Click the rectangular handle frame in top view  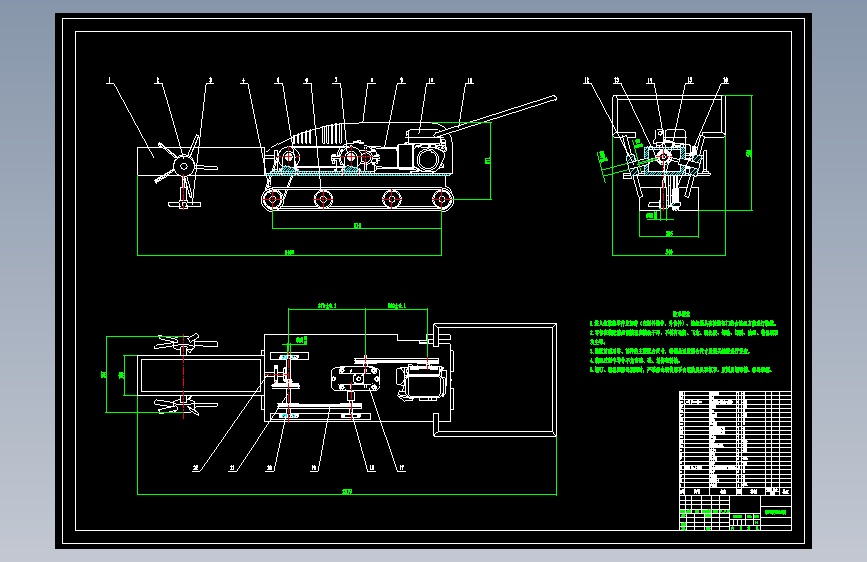coord(495,380)
